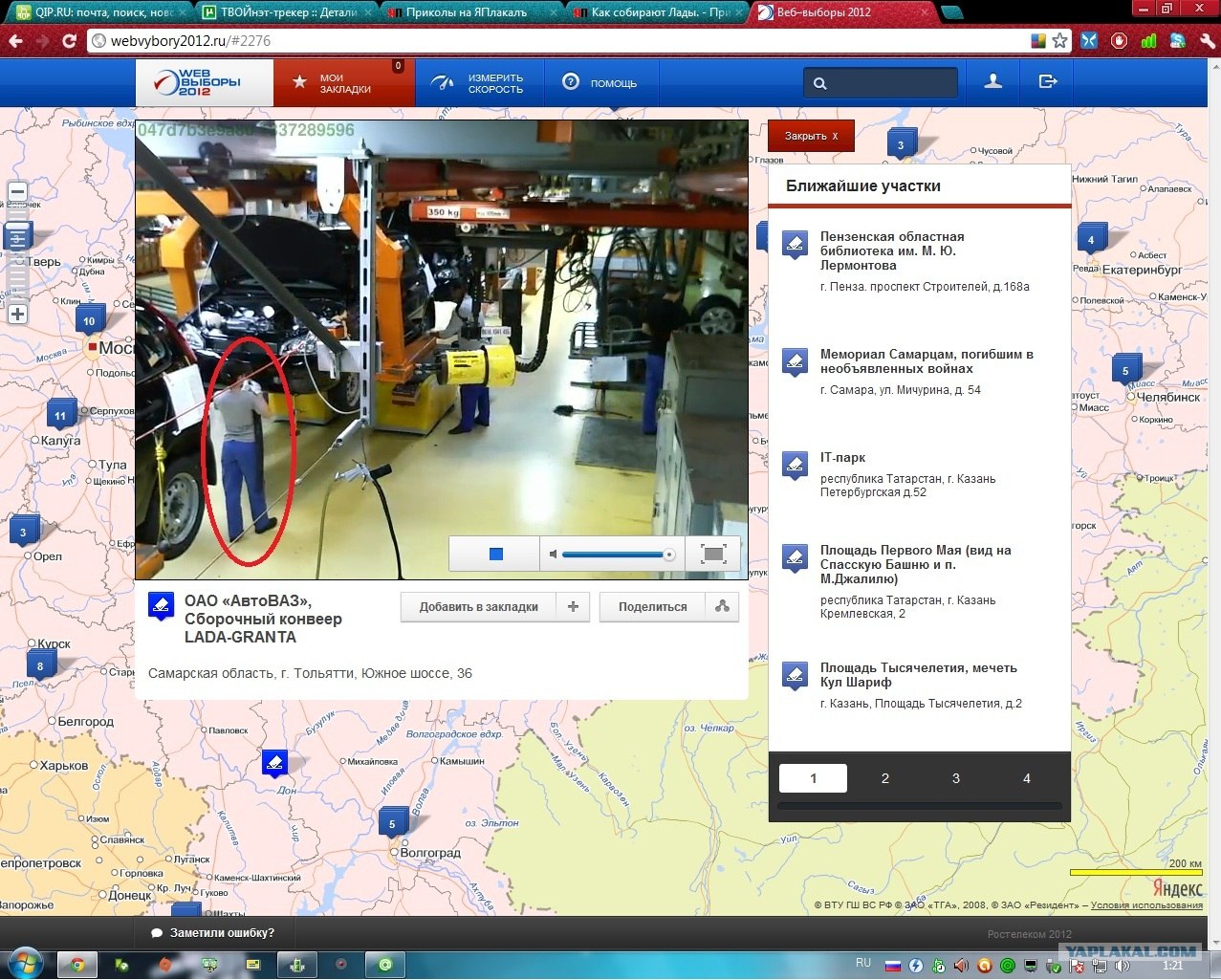Click the Закрыть x button

(810, 136)
